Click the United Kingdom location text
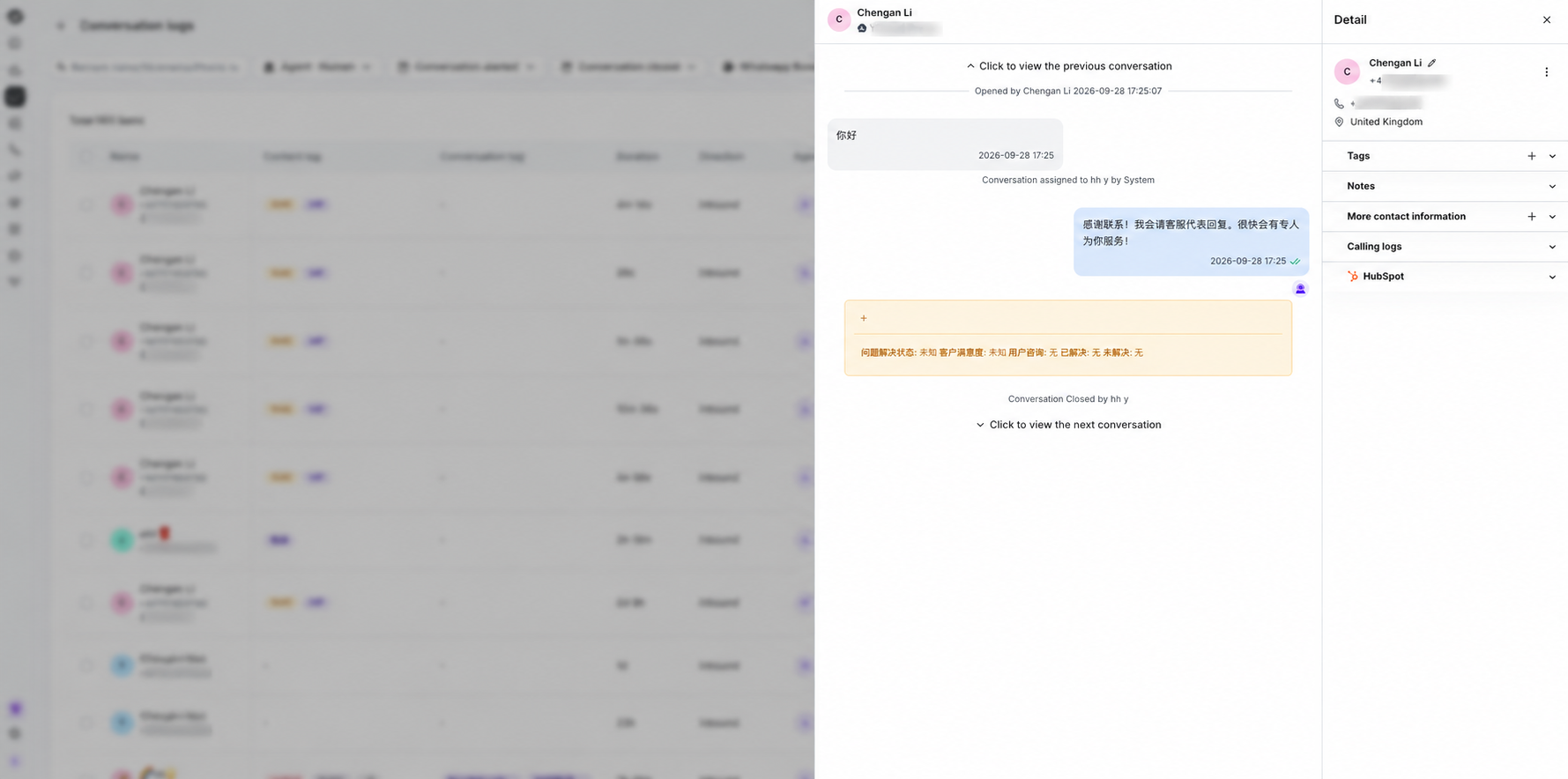The image size is (1568, 779). (1386, 122)
